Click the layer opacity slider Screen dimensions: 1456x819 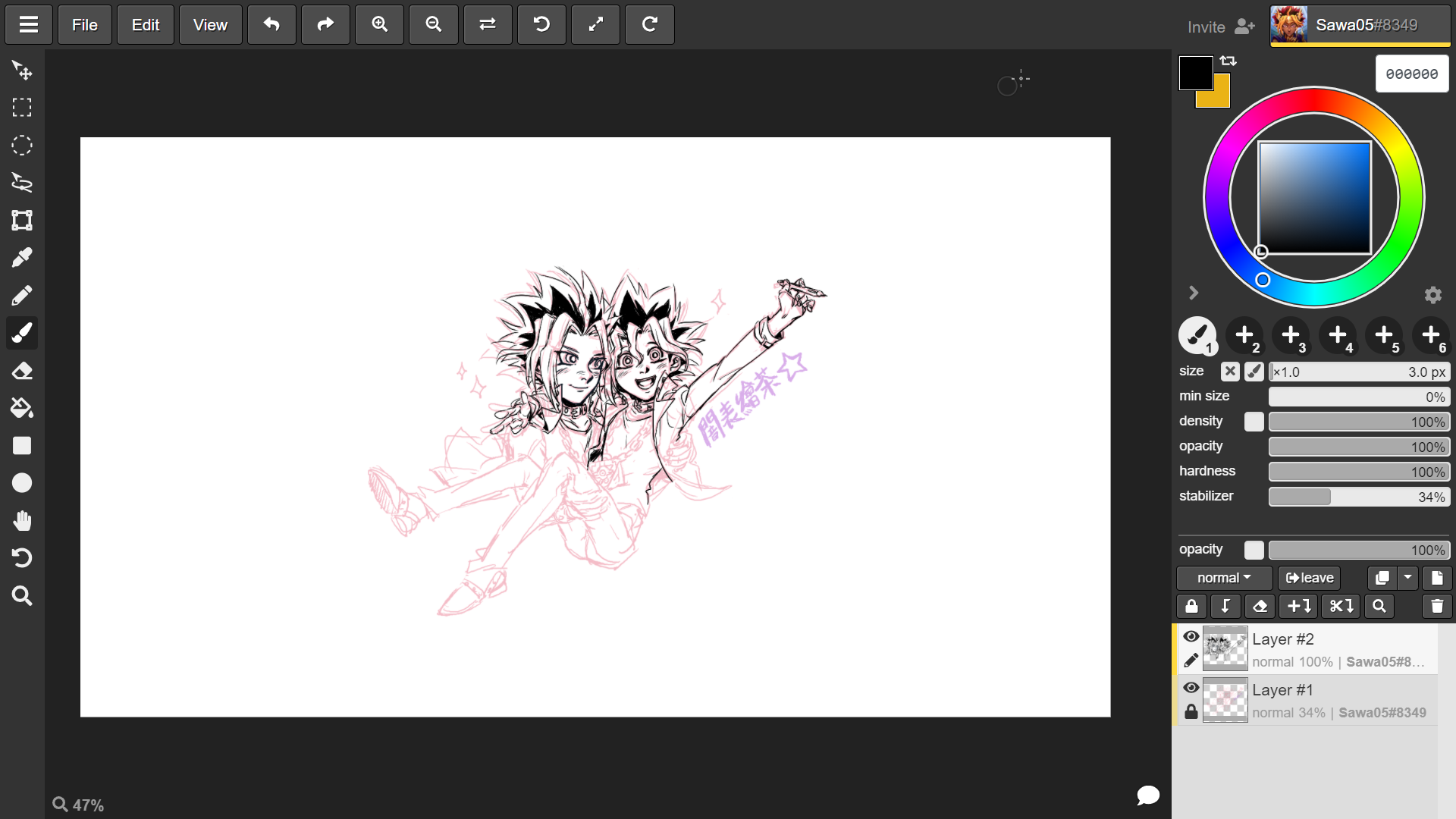(x=1359, y=550)
